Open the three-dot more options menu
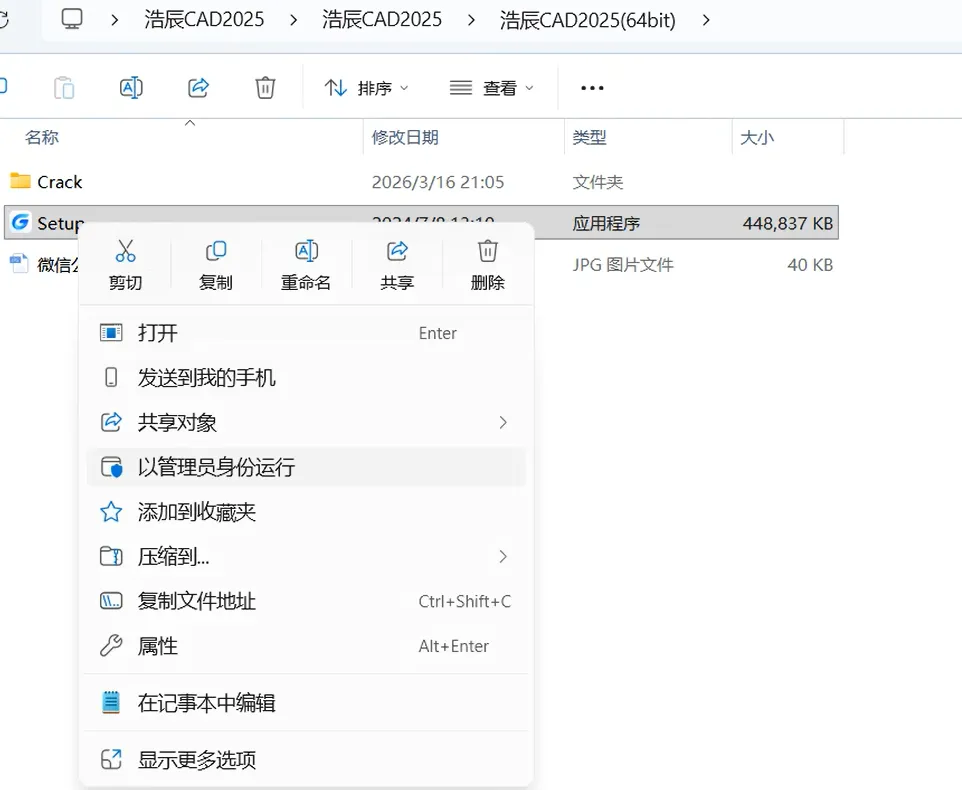Viewport: 962px width, 790px height. click(592, 88)
